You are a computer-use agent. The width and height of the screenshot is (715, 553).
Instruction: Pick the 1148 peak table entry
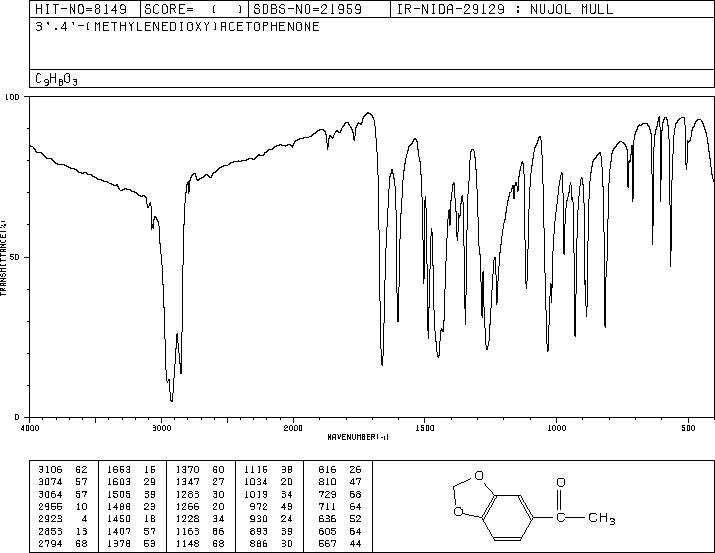(200, 544)
